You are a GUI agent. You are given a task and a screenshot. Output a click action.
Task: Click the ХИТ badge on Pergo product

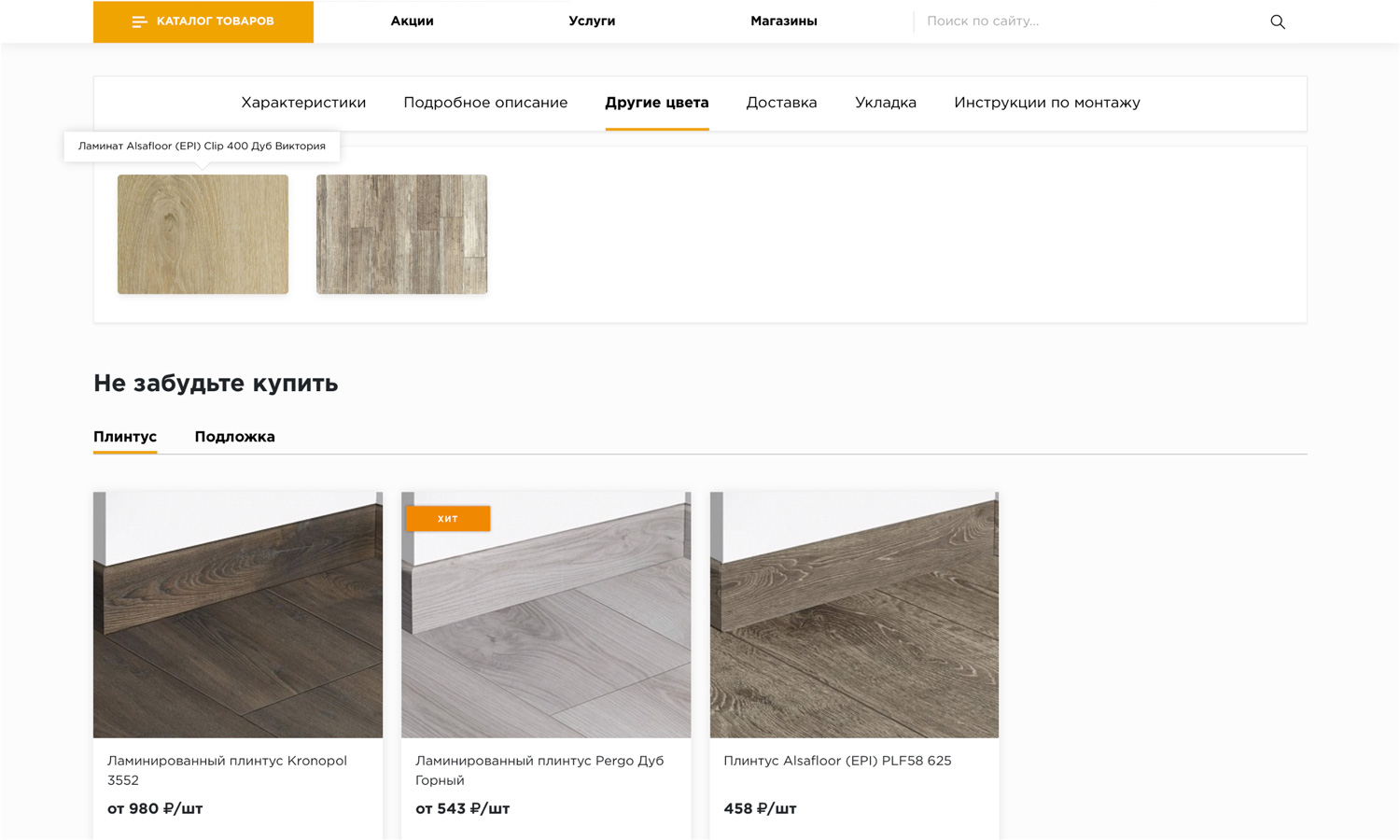pos(448,519)
